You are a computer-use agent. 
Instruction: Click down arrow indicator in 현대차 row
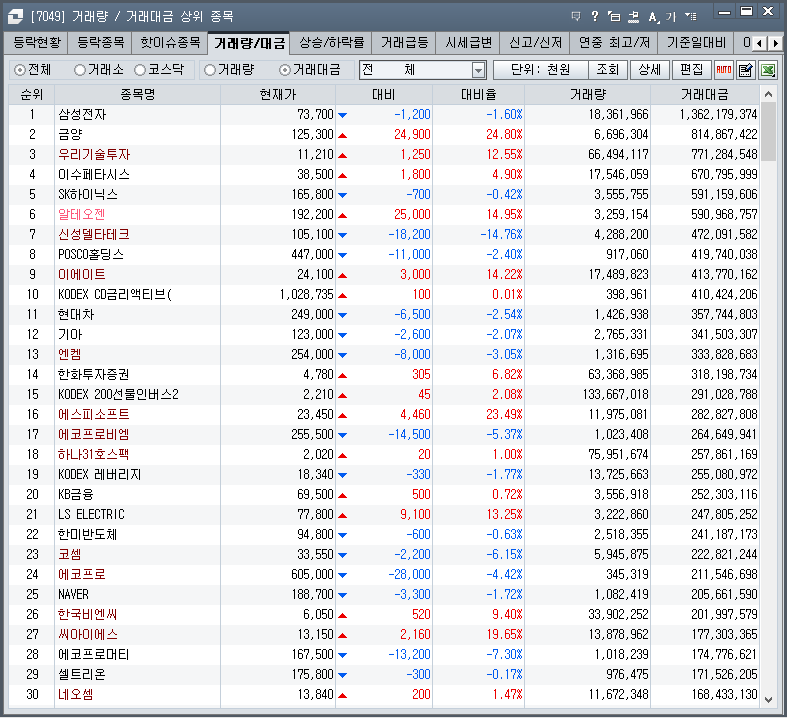coord(342,315)
